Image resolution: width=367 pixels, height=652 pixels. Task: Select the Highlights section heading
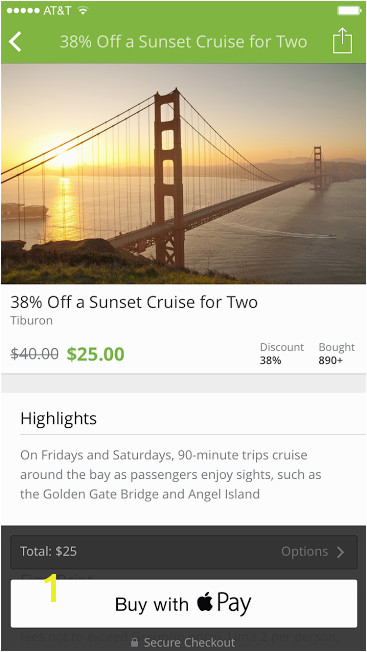click(x=59, y=418)
